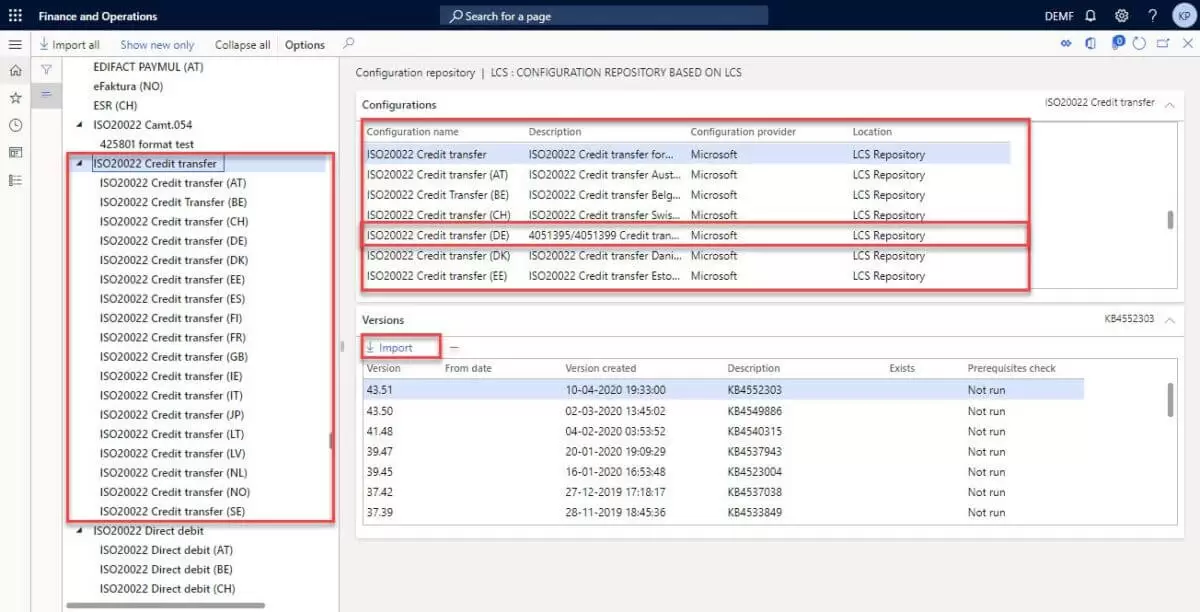Import version 43.51 using the Import button
The width and height of the screenshot is (1200, 612).
(x=398, y=346)
